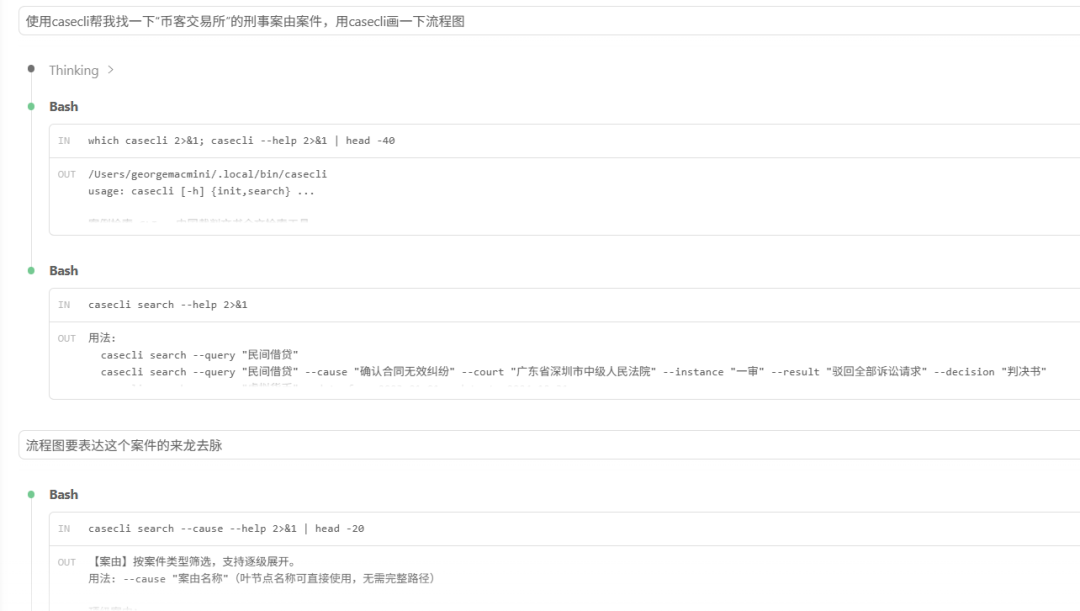1080x611 pixels.
Task: Expand the faded truncated output in second Bash block
Action: tap(334, 387)
